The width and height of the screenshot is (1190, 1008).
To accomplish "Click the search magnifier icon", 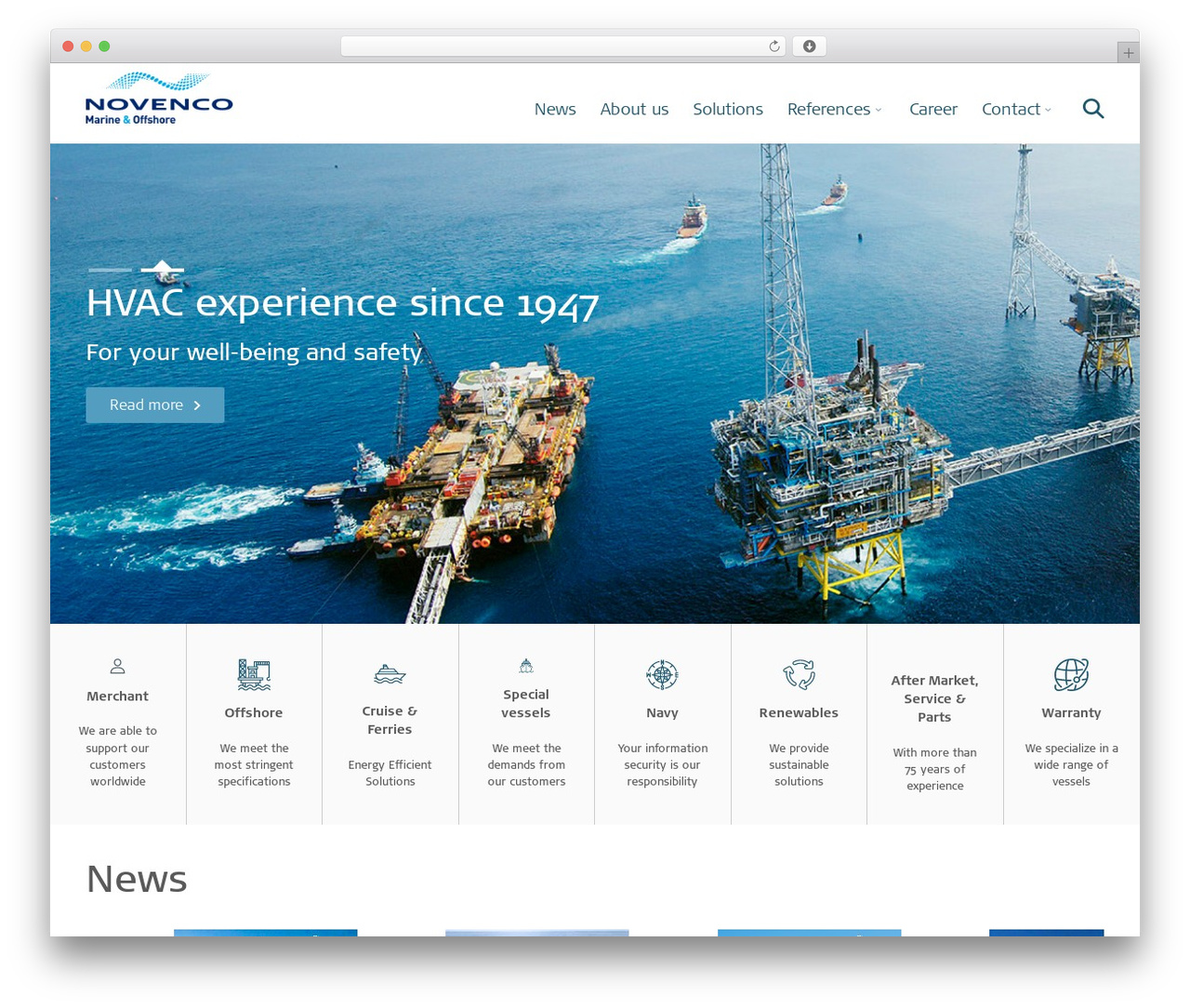I will (1093, 109).
